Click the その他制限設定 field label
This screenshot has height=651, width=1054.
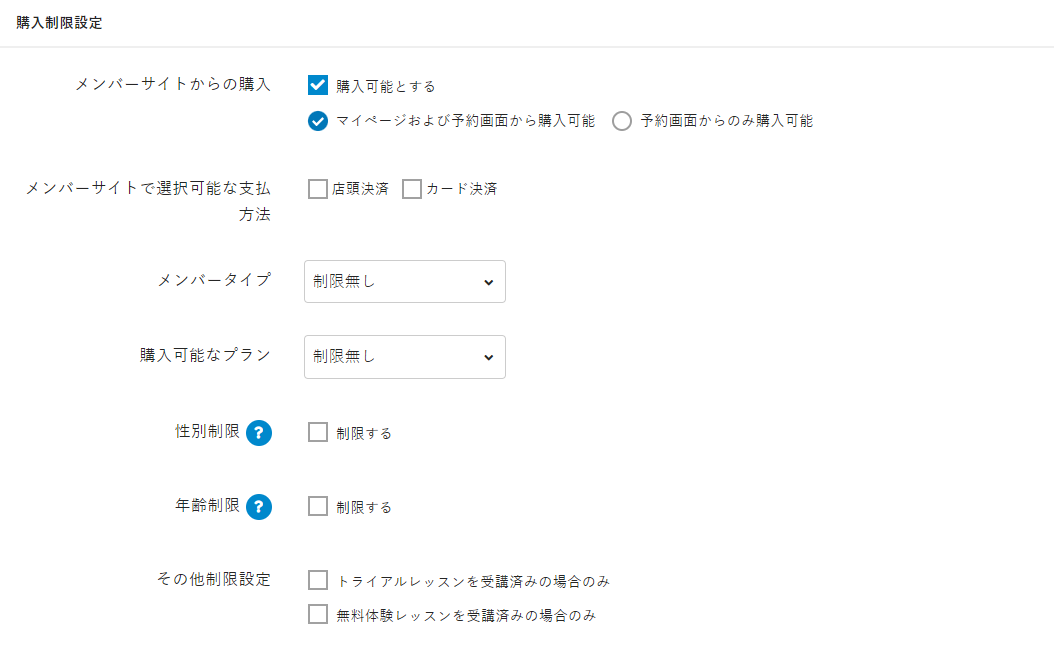point(214,579)
